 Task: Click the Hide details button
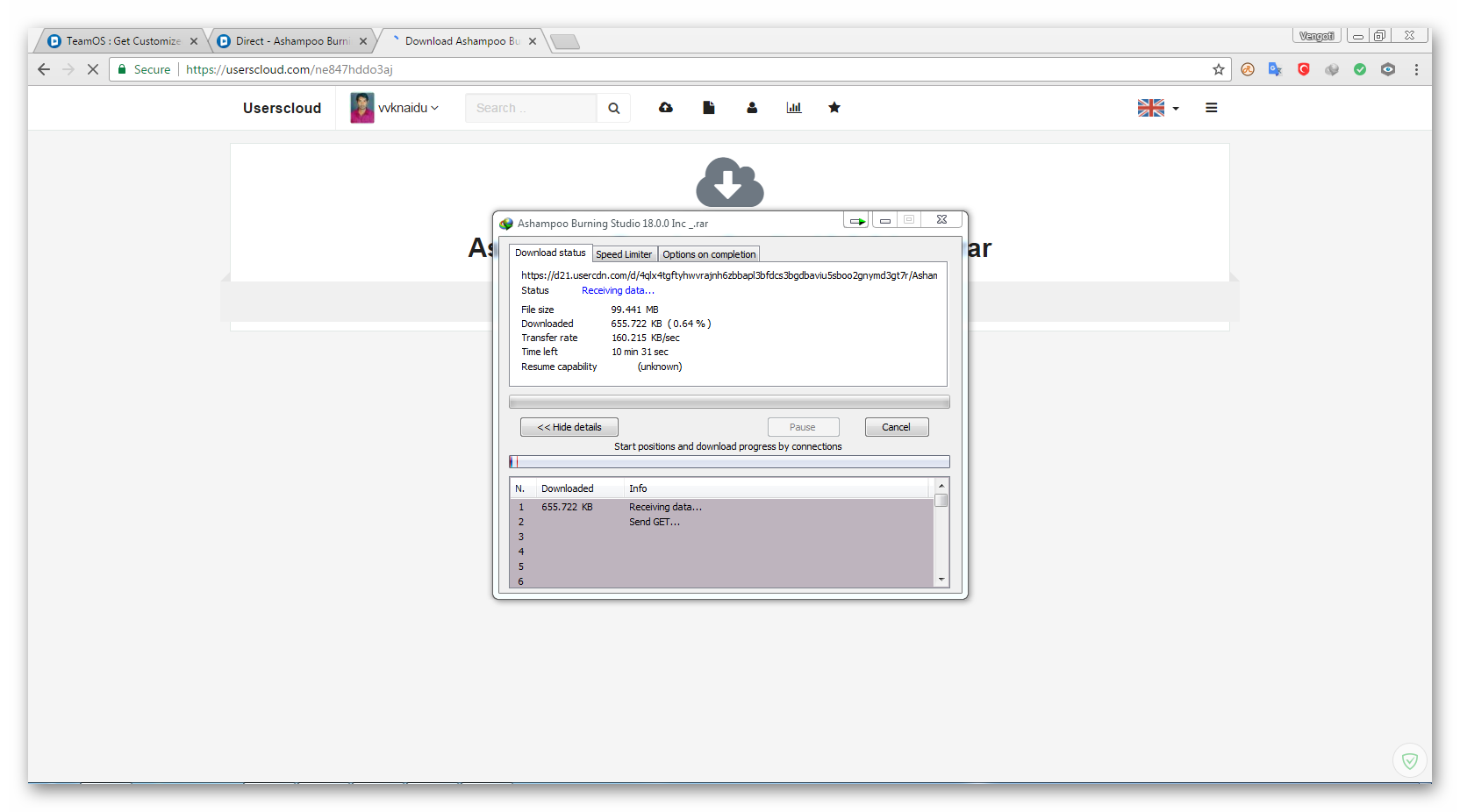569,427
